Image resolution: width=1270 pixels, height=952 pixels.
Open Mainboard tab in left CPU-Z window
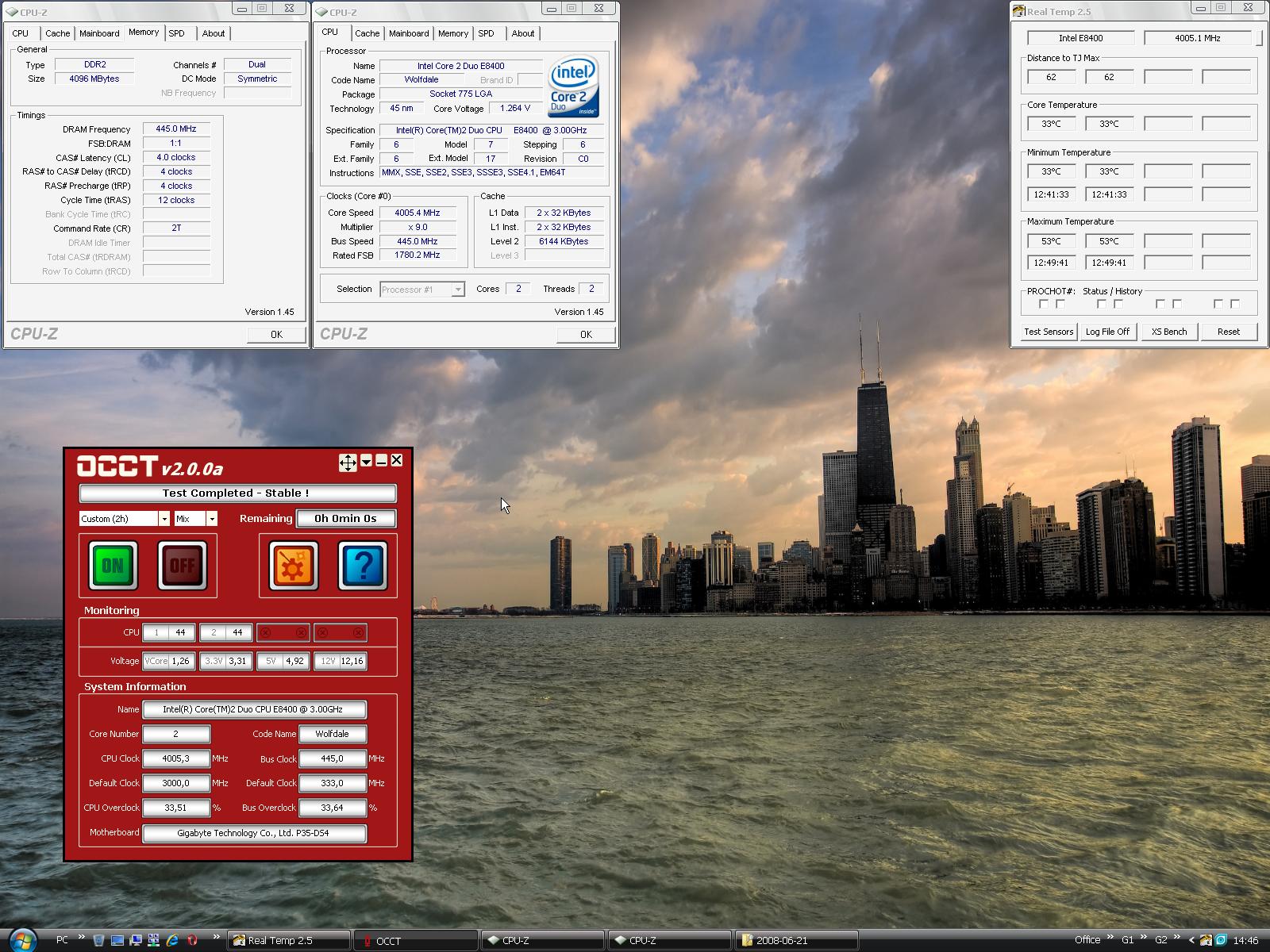[99, 33]
